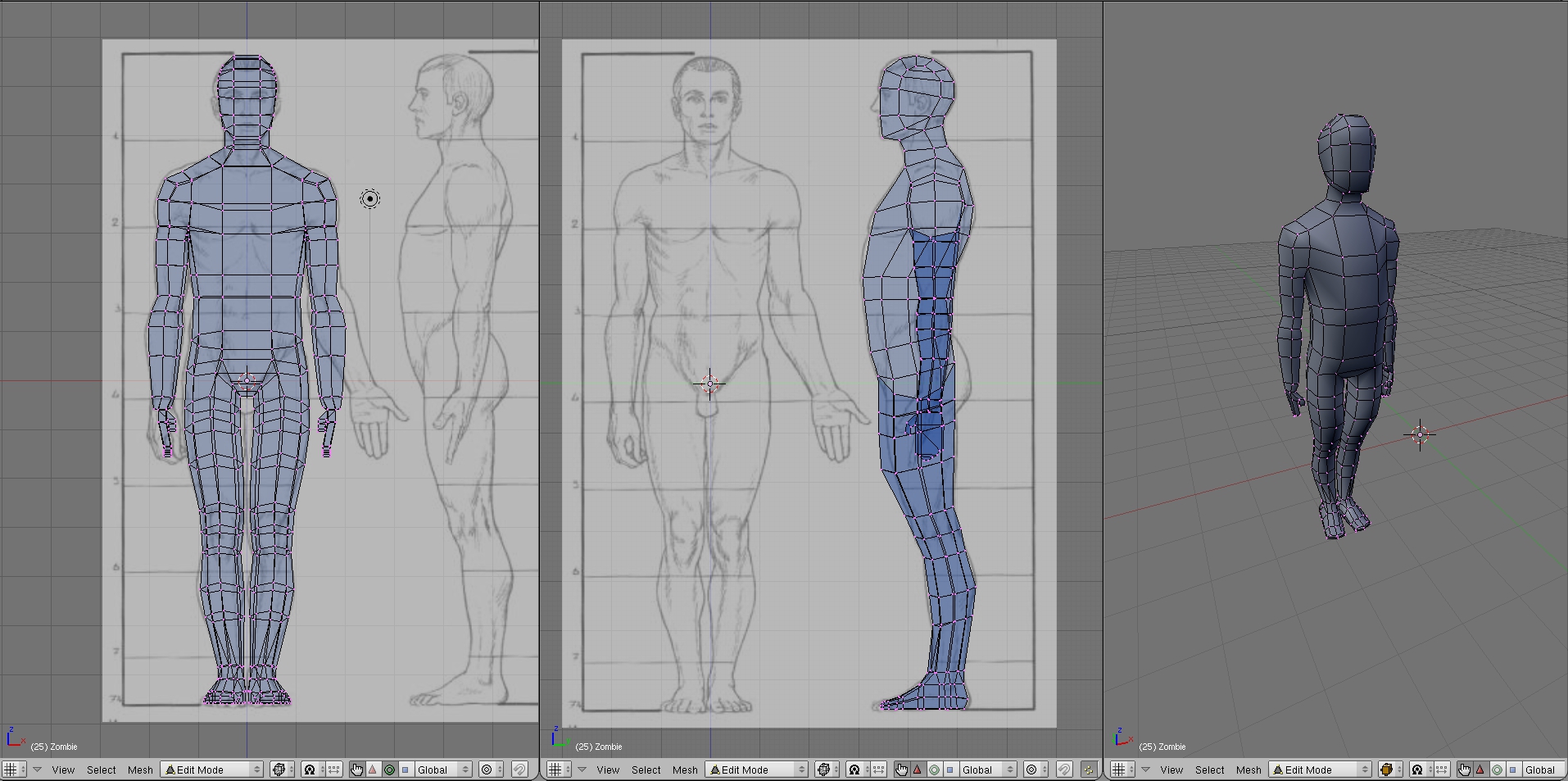The height and width of the screenshot is (781, 1568).
Task: Toggle the 3D manipulator hand in left viewport
Action: coord(356,770)
